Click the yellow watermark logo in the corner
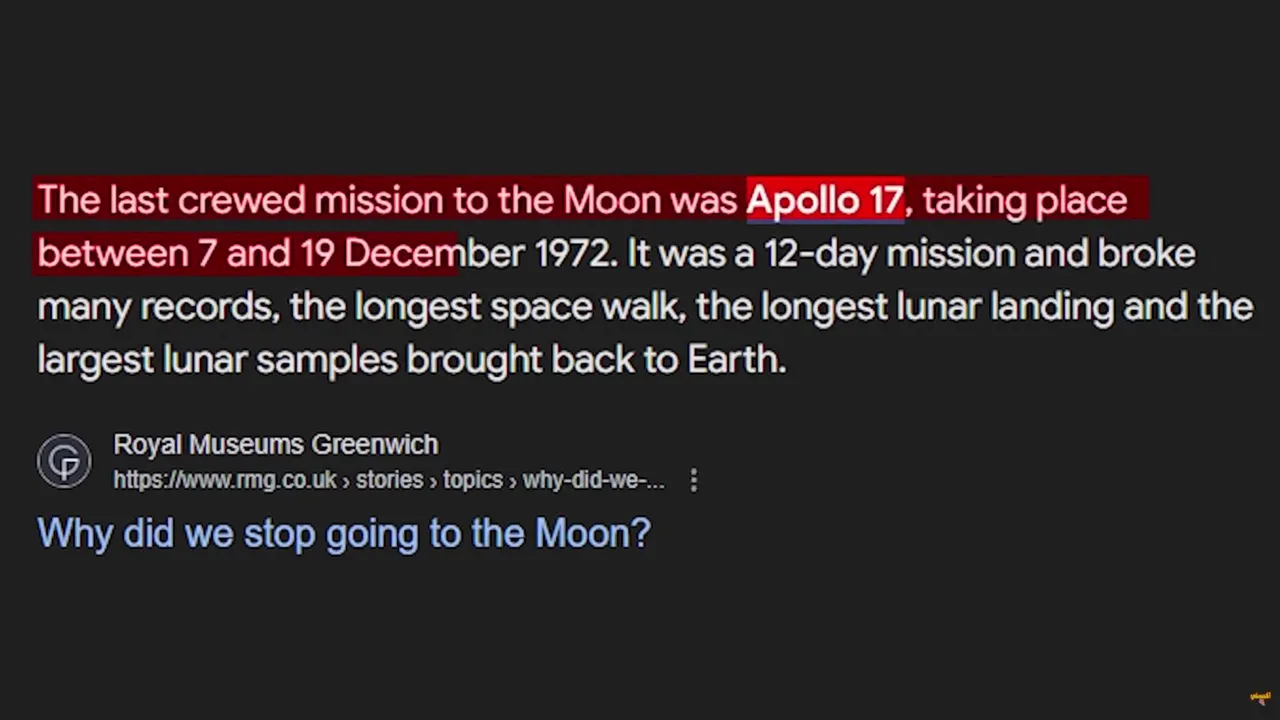The image size is (1280, 720). [x=1260, y=697]
